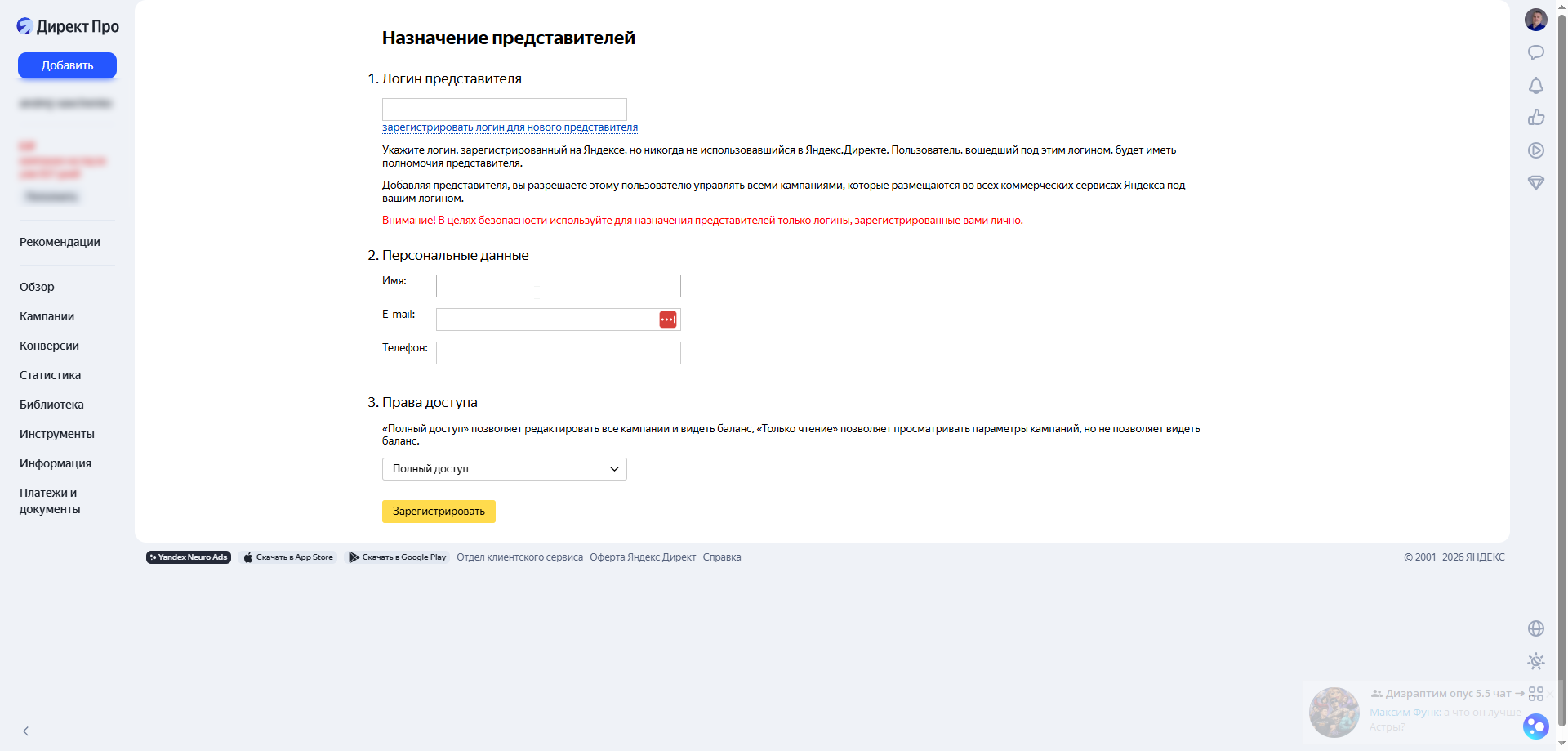
Task: Focus the Логин представителя input field
Action: [504, 110]
